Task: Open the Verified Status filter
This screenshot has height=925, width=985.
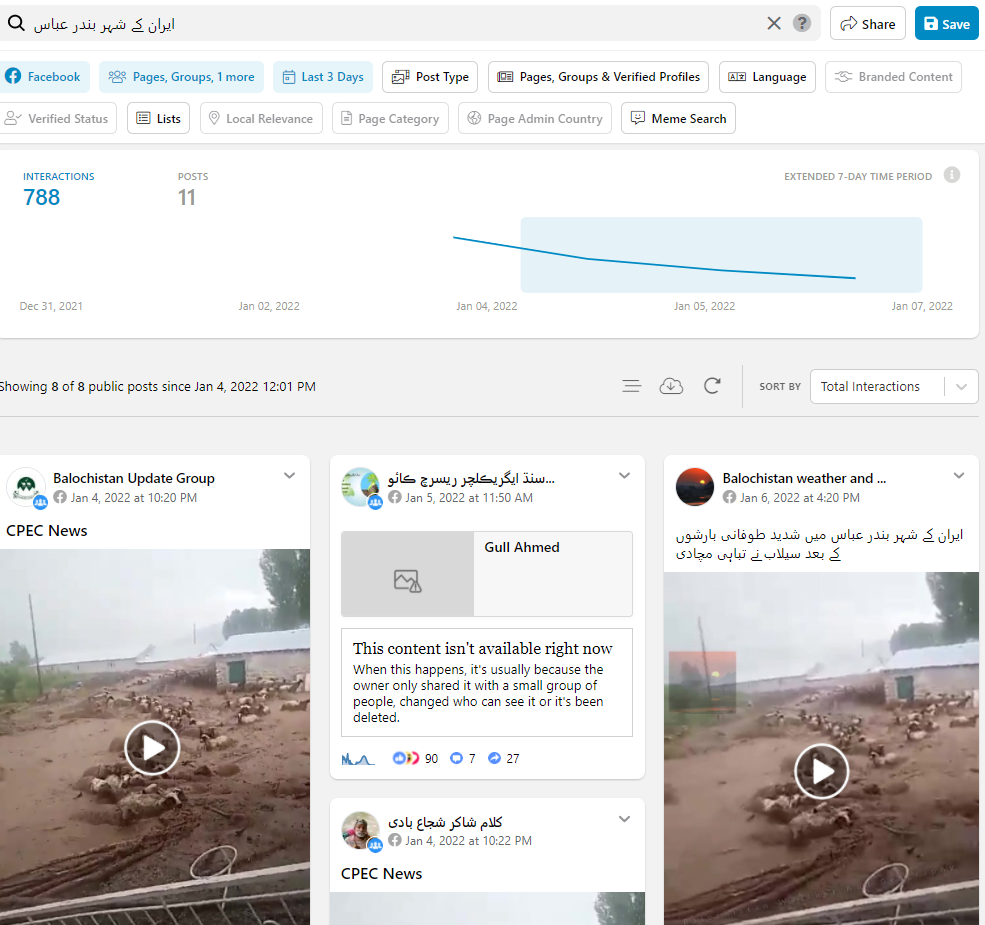Action: (x=57, y=118)
